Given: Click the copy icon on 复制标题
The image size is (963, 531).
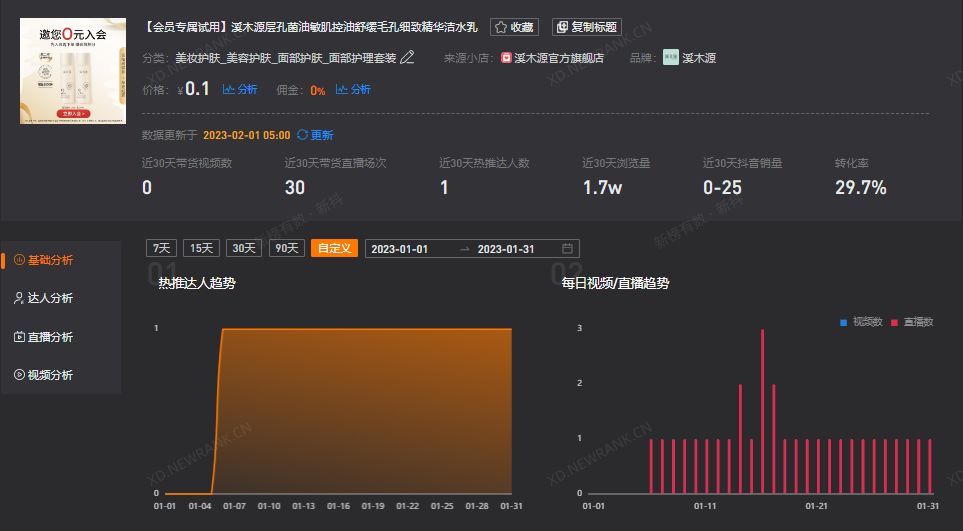Looking at the screenshot, I should [562, 27].
